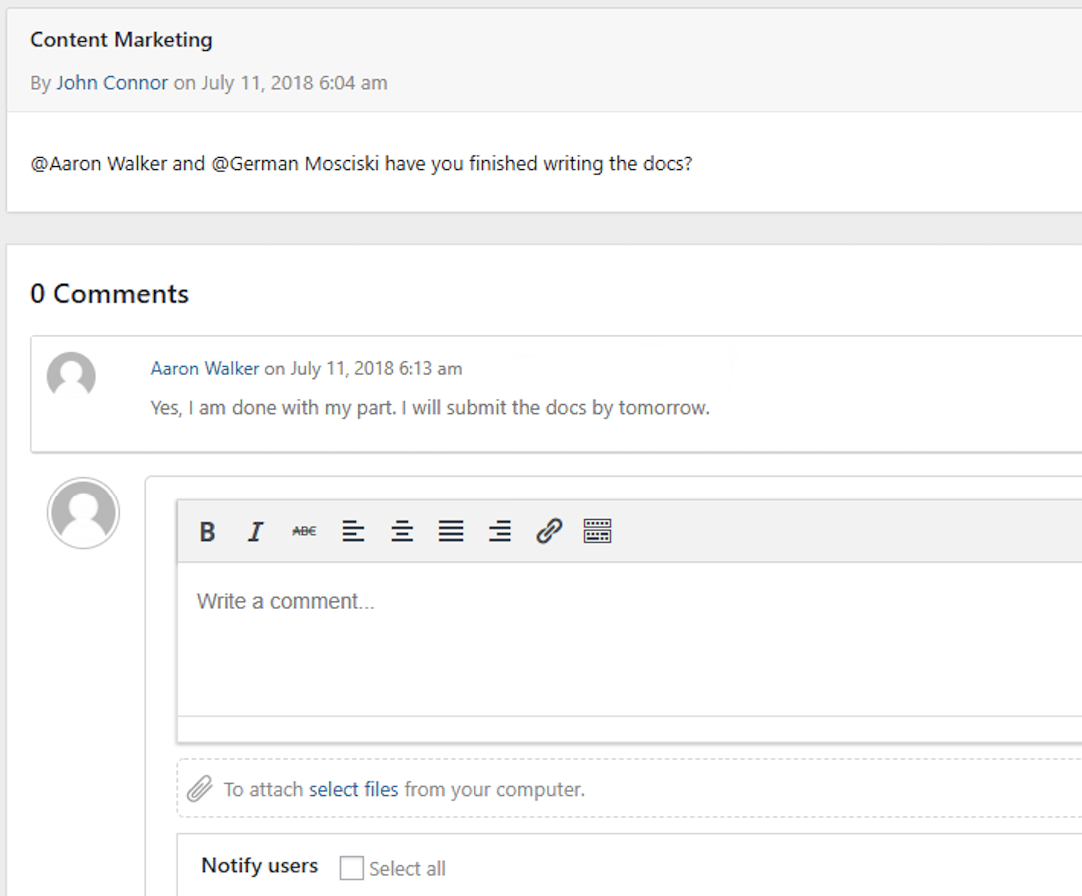The width and height of the screenshot is (1082, 896).
Task: Align comment text to the left
Action: [x=353, y=531]
